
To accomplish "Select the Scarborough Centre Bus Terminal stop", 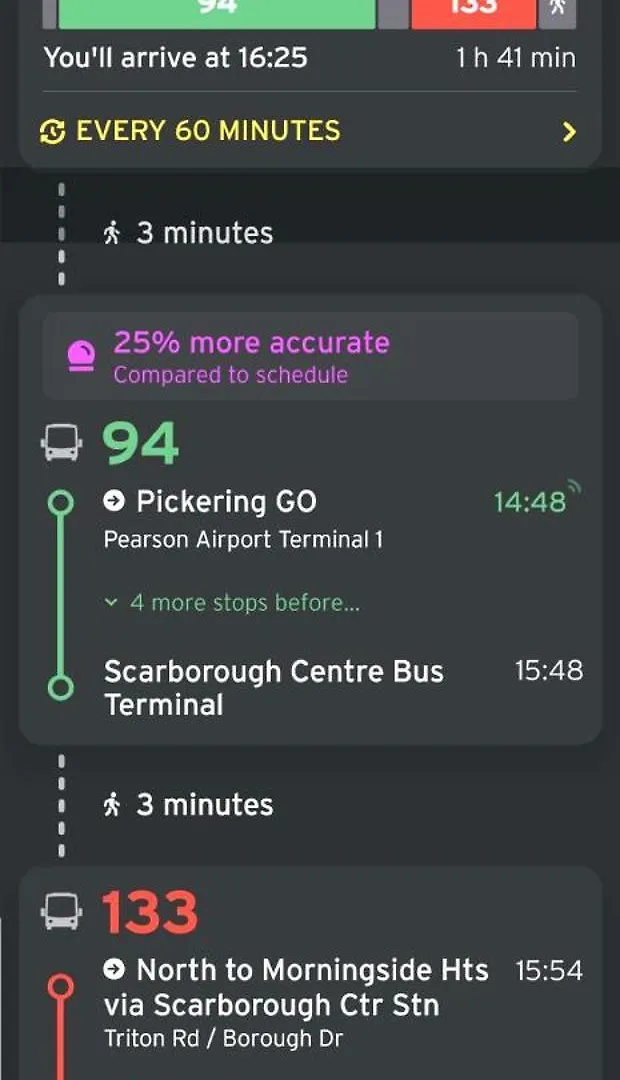I will 273,687.
